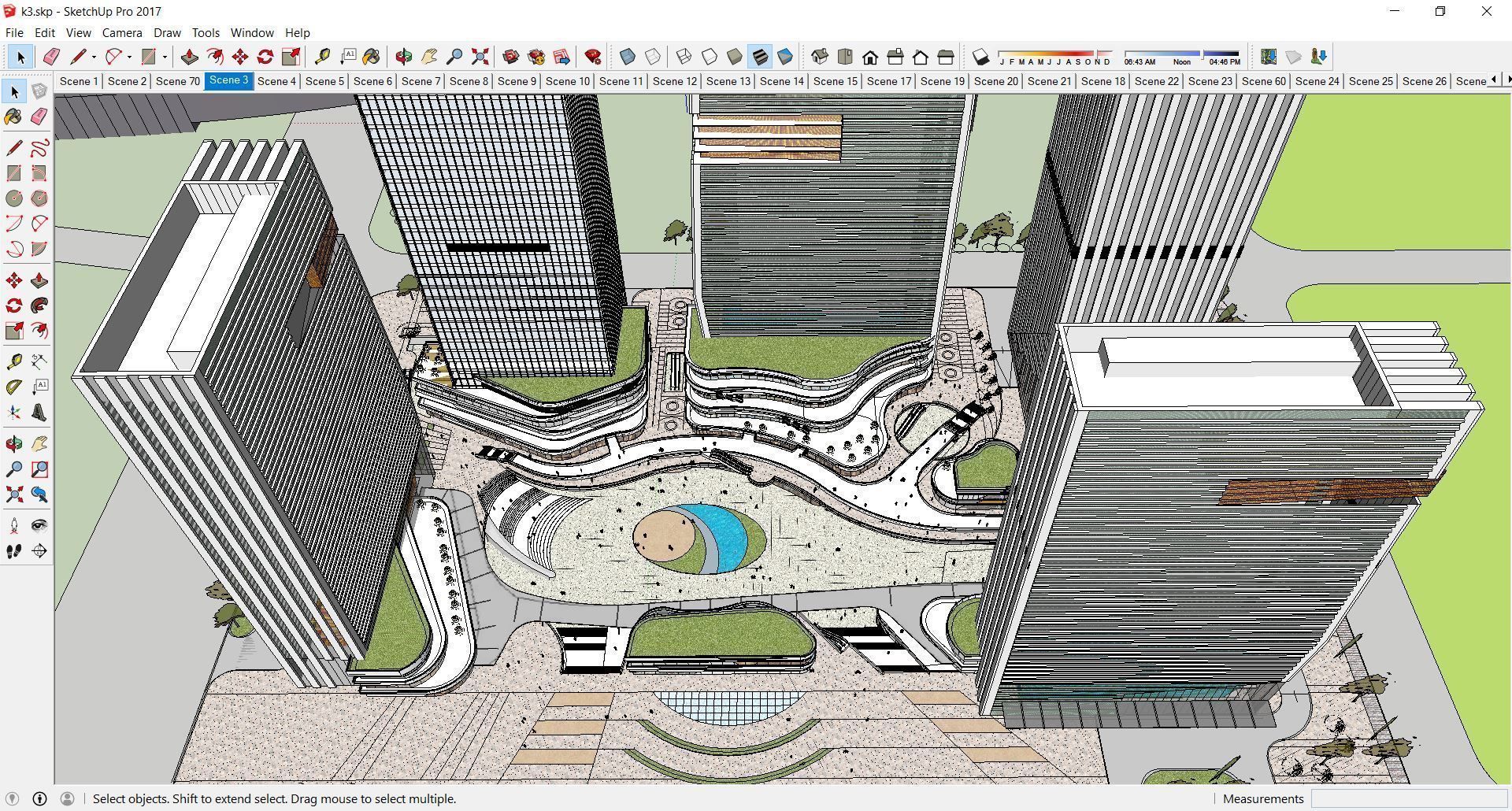This screenshot has height=811, width=1512.
Task: Activate the Zoom Extents tool
Action: [480, 57]
